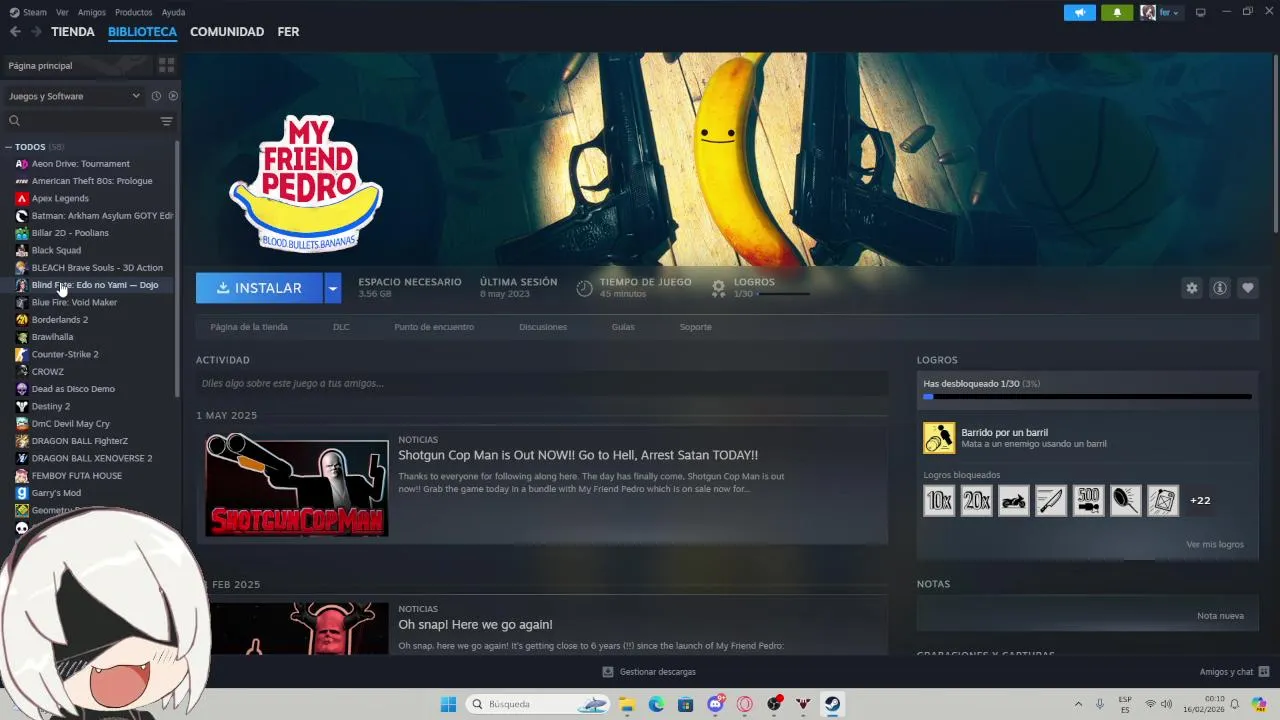The height and width of the screenshot is (720, 1280).
Task: Open the Steam Big Picture display icon
Action: tap(1201, 13)
